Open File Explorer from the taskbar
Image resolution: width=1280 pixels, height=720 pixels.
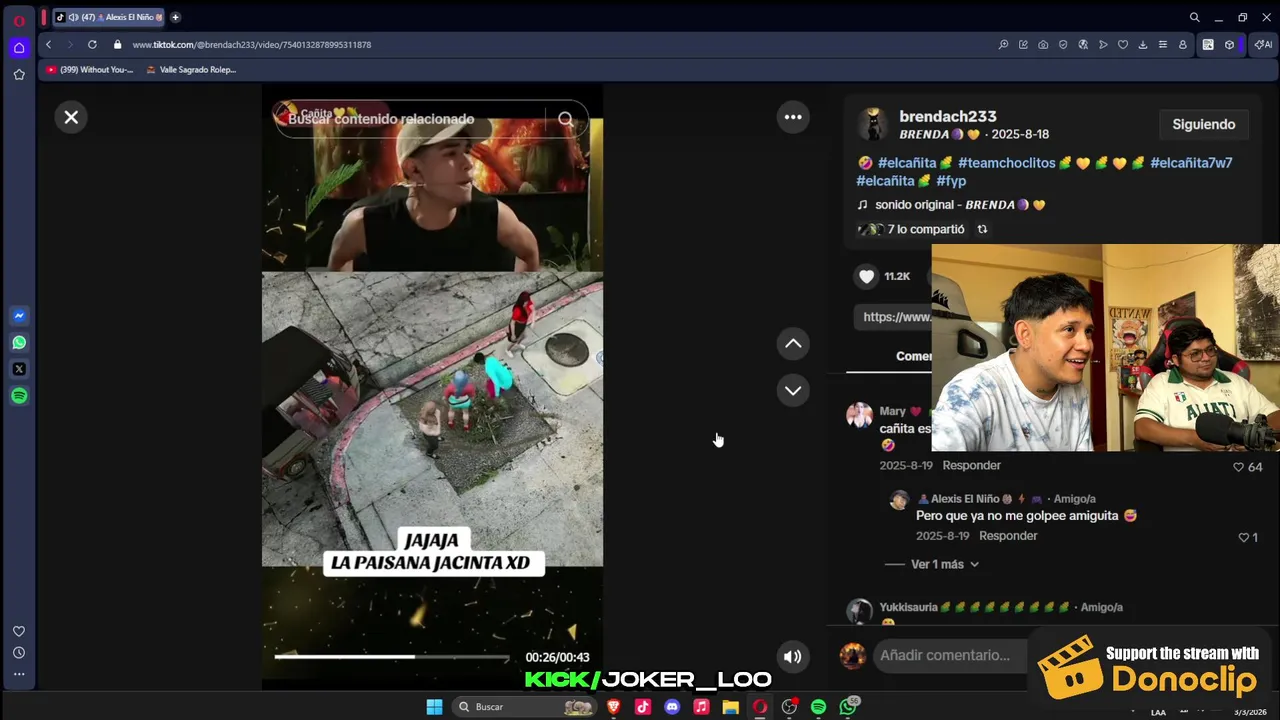(x=731, y=707)
